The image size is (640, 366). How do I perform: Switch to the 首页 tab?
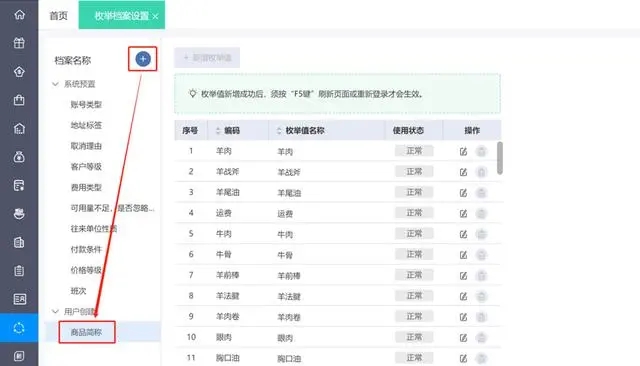click(x=58, y=16)
